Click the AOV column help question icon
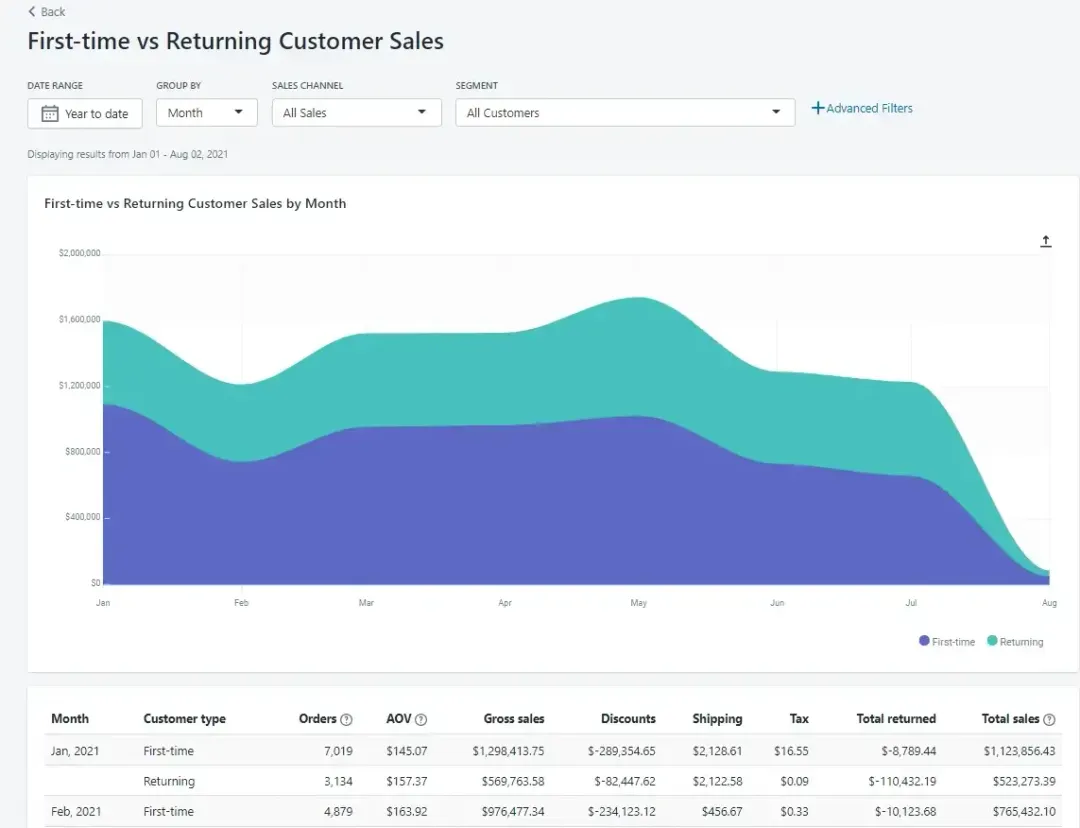The width and height of the screenshot is (1080, 828). tap(421, 719)
